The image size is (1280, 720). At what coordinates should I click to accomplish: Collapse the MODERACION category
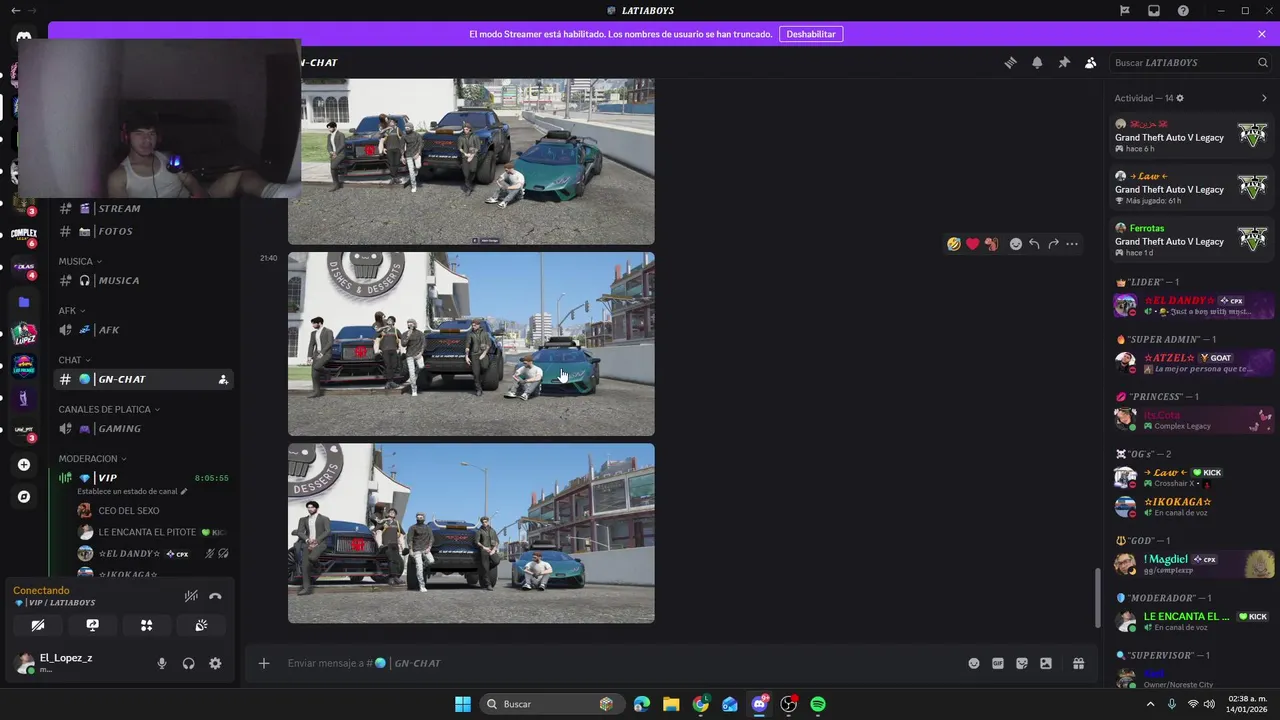click(93, 459)
